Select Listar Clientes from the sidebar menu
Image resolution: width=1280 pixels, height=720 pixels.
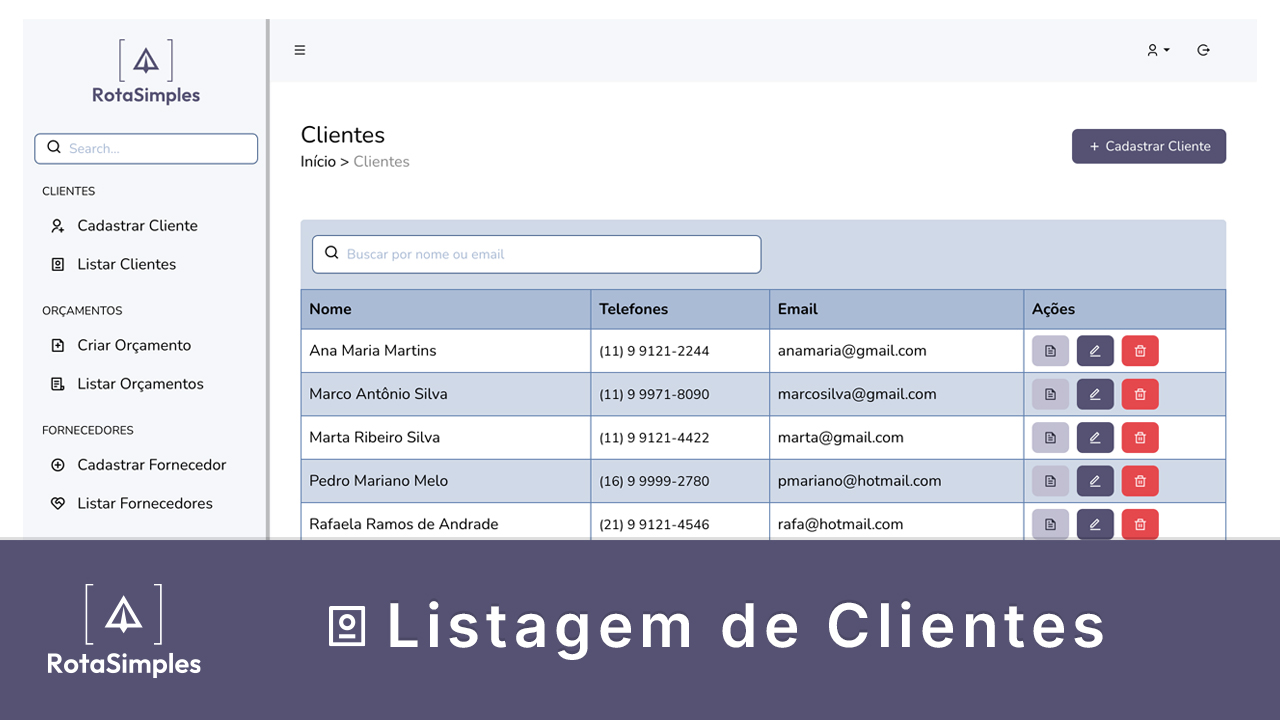tap(124, 264)
